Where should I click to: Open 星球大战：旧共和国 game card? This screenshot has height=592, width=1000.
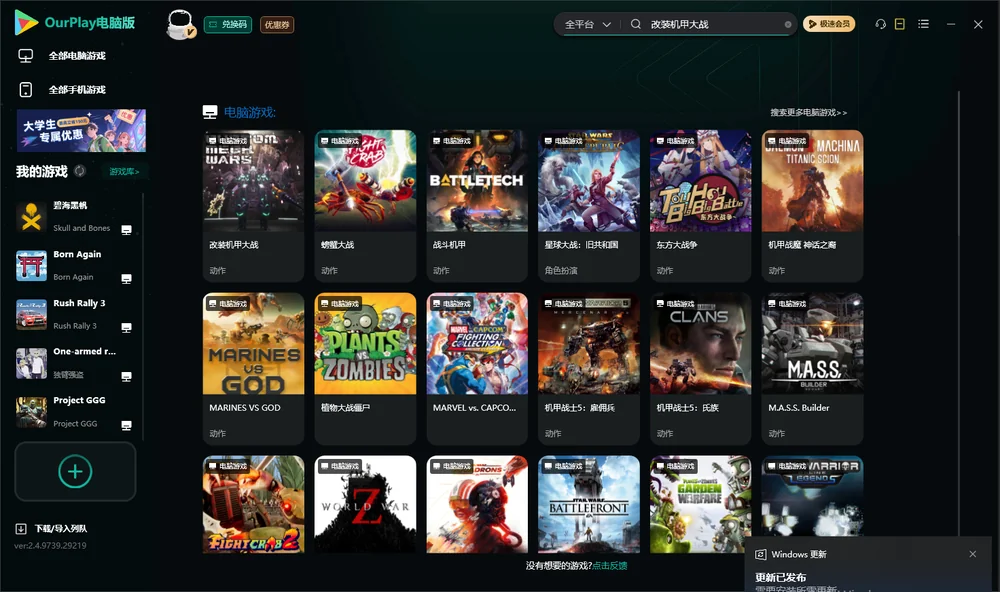tap(589, 205)
